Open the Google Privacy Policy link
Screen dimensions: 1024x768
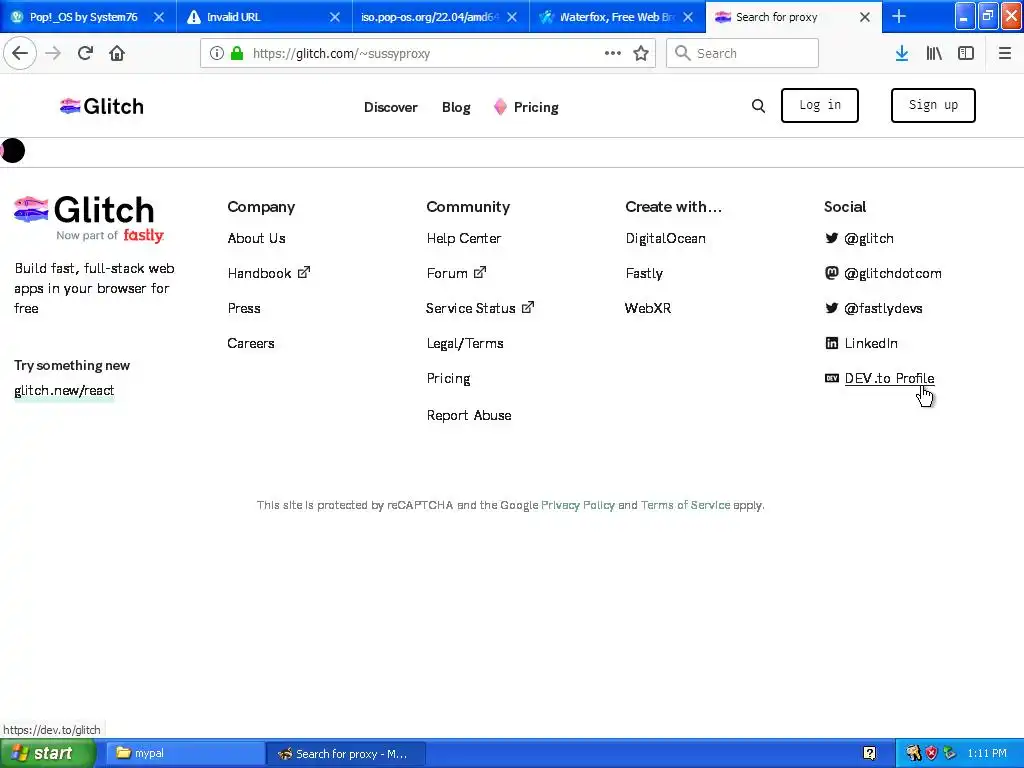577,505
